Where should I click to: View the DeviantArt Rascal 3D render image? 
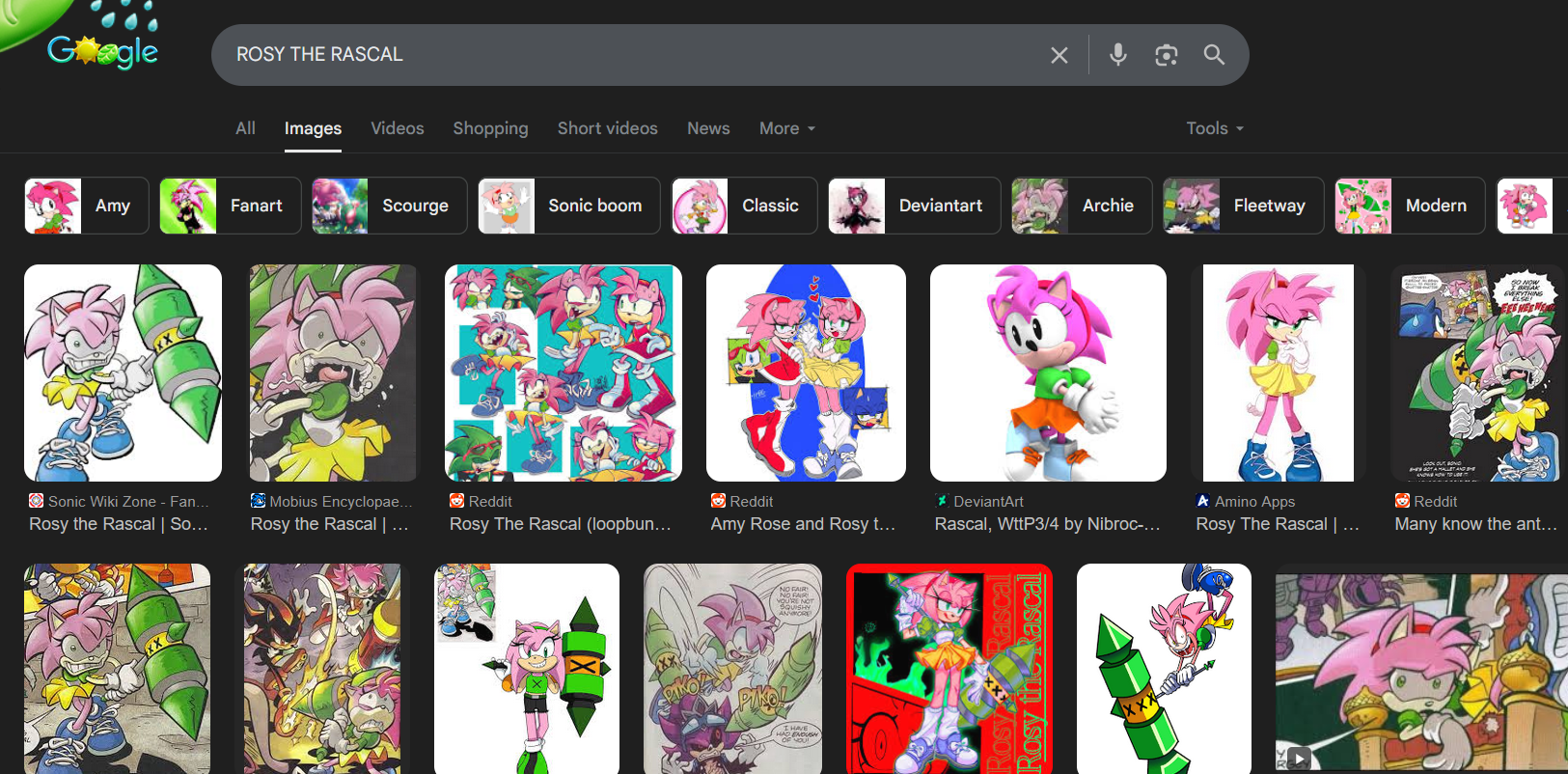coord(1048,373)
